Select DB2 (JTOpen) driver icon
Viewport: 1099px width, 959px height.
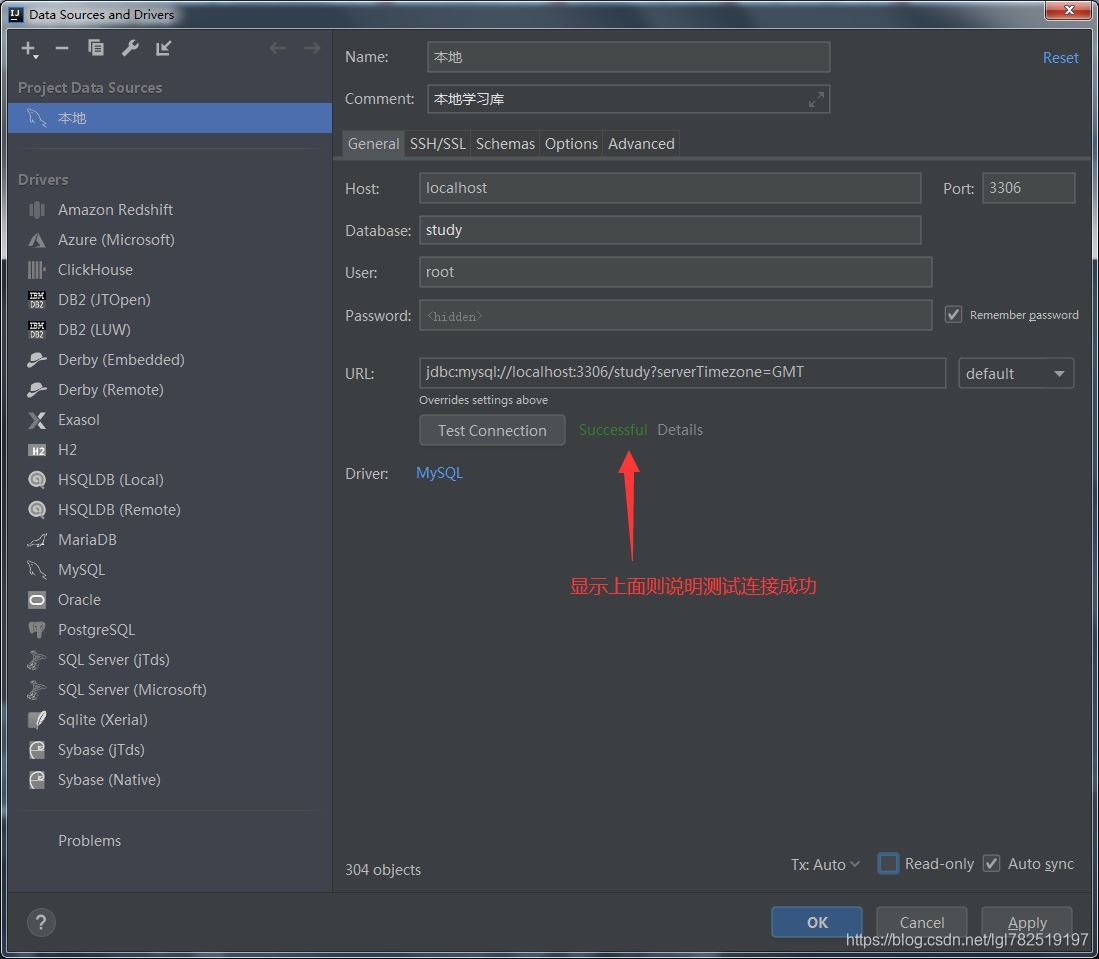[36, 300]
